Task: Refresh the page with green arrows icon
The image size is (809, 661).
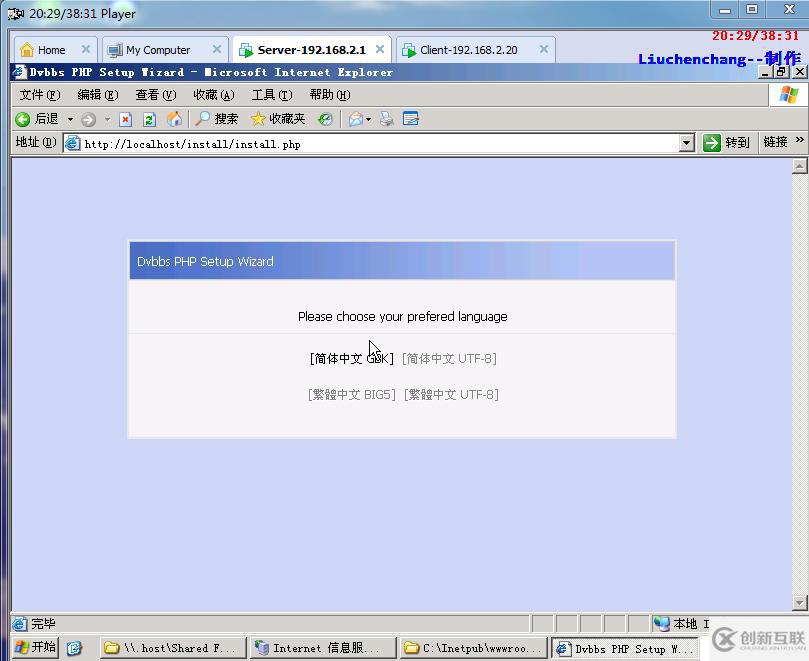Action: pyautogui.click(x=150, y=120)
